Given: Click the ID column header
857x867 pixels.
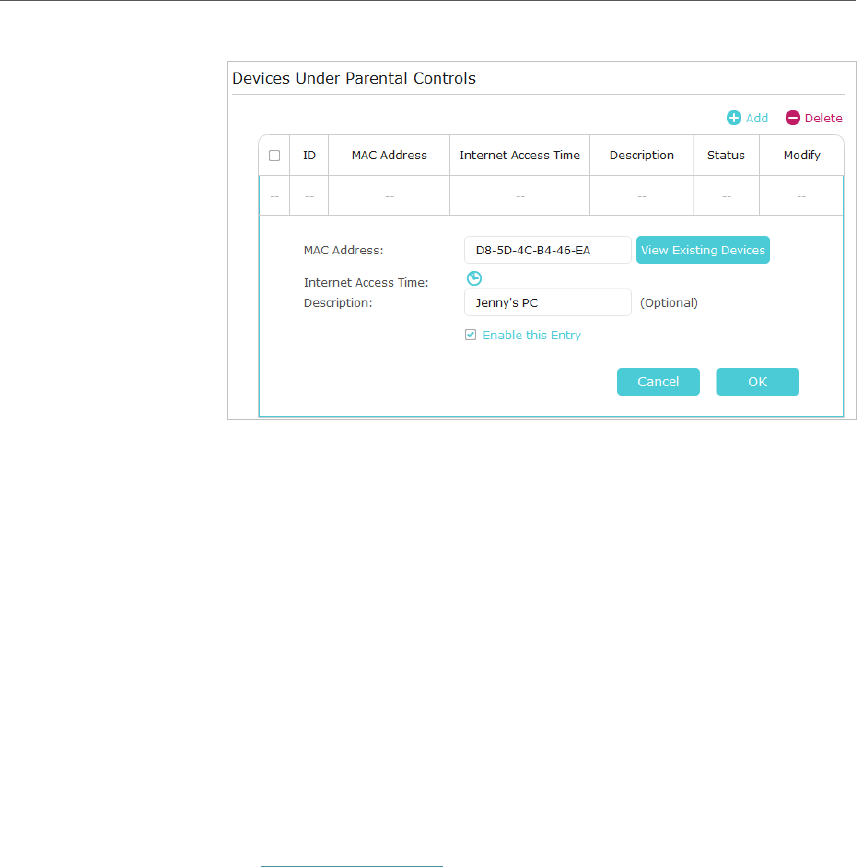Looking at the screenshot, I should (309, 155).
